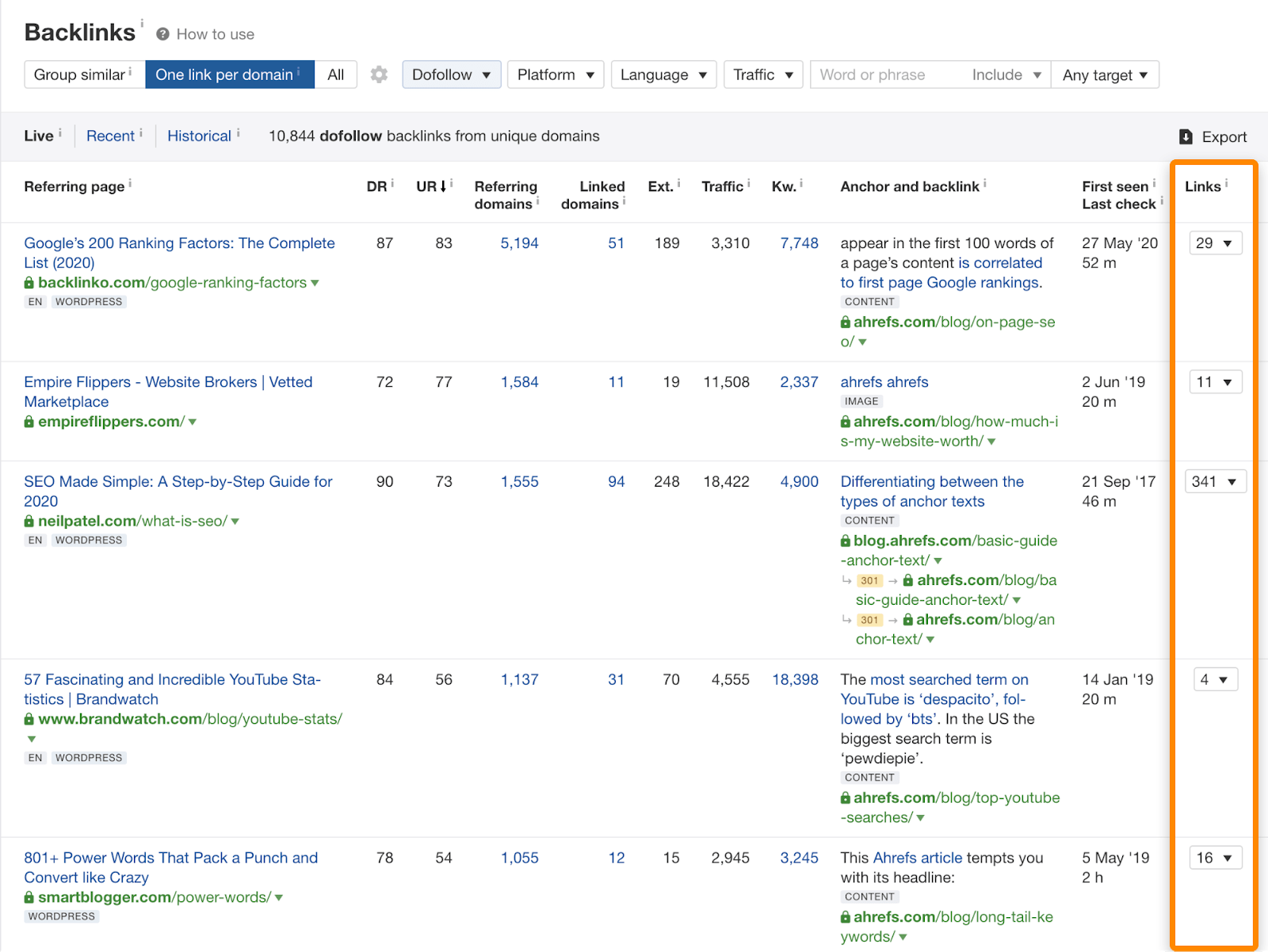
Task: Switch link grouping to All
Action: tap(335, 74)
